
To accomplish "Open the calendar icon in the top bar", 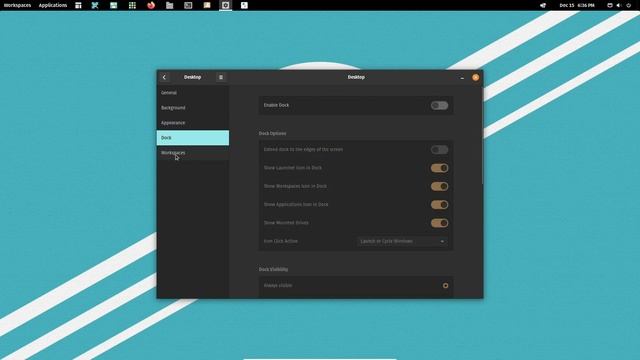I will pos(78,5).
